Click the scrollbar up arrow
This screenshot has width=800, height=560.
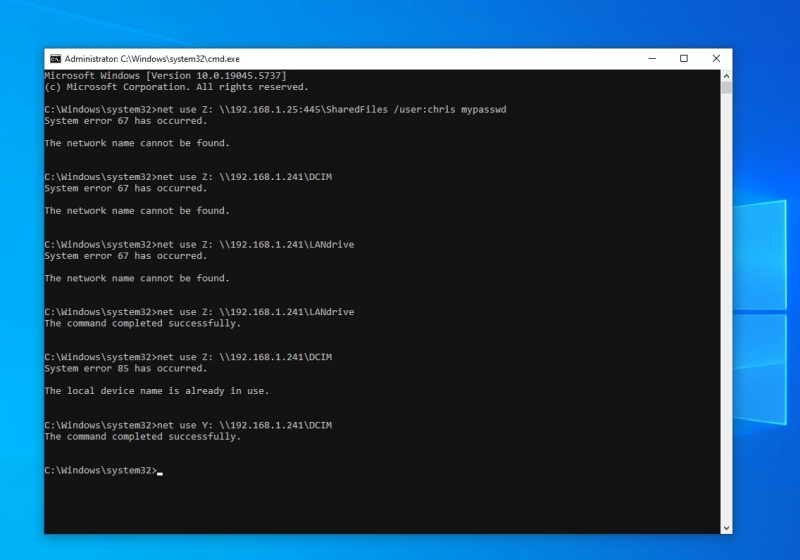[x=726, y=75]
